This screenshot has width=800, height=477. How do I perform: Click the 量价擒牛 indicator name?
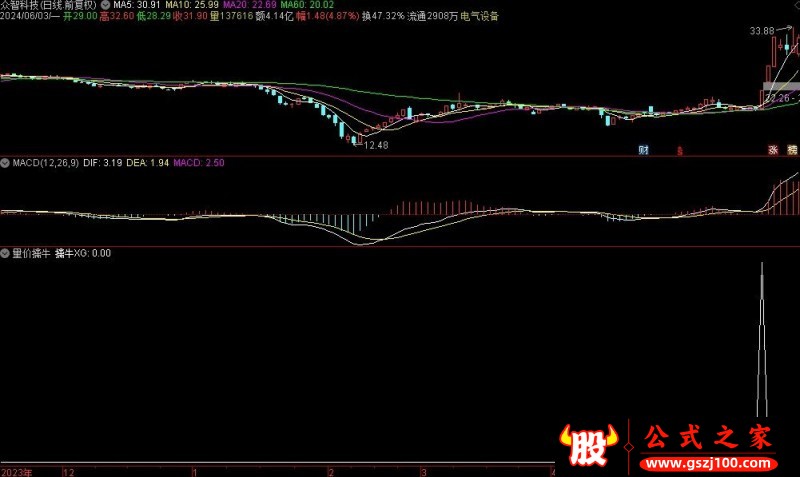[31, 253]
